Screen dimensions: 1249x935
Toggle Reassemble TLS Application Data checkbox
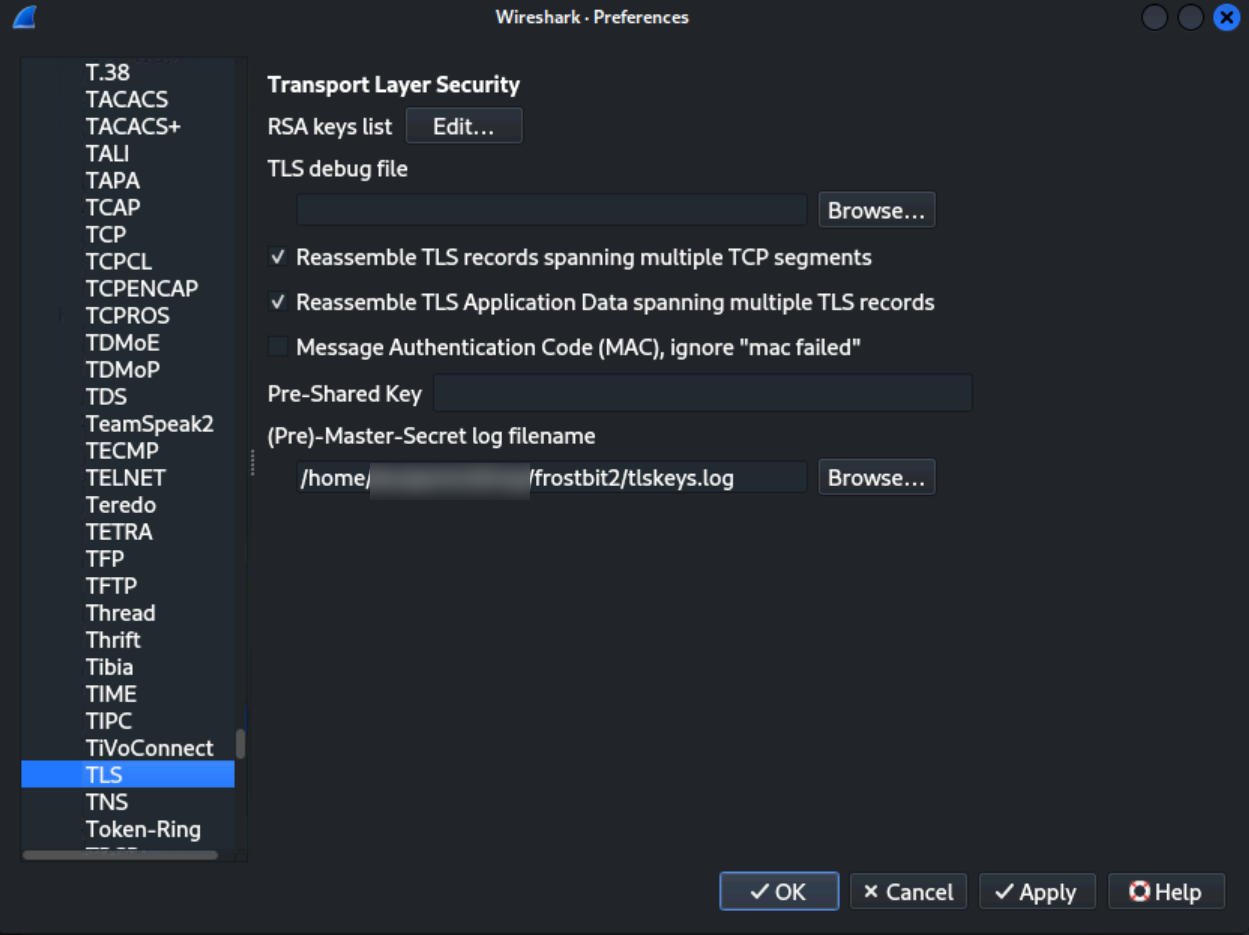(278, 302)
